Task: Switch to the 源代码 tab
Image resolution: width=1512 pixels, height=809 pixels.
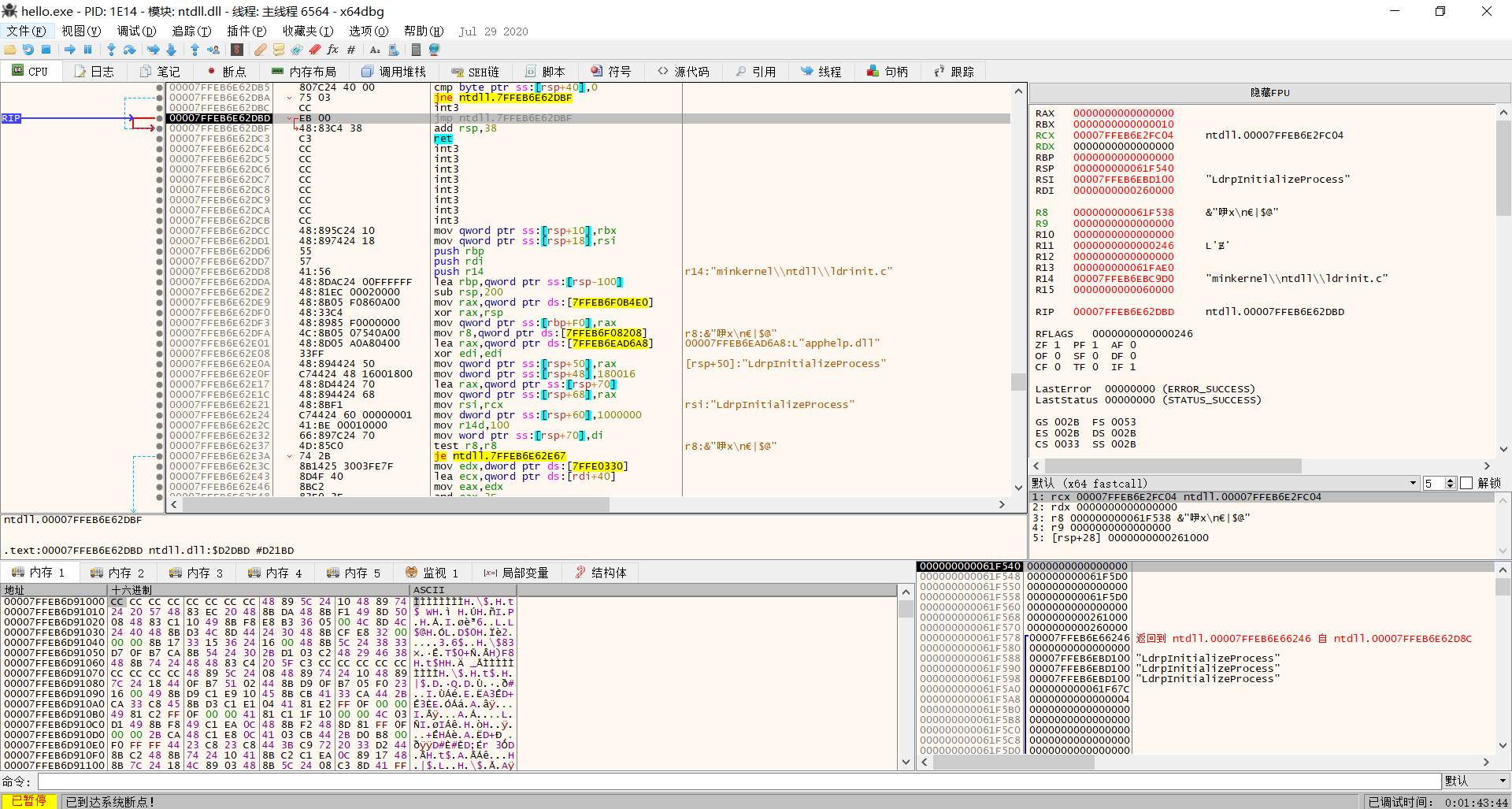Action: [x=684, y=72]
